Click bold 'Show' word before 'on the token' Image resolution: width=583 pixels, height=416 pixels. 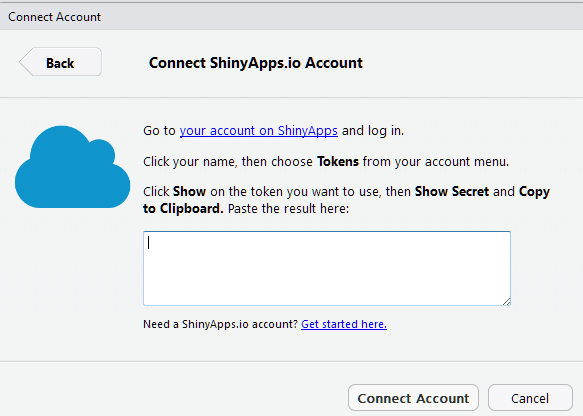pyautogui.click(x=190, y=191)
